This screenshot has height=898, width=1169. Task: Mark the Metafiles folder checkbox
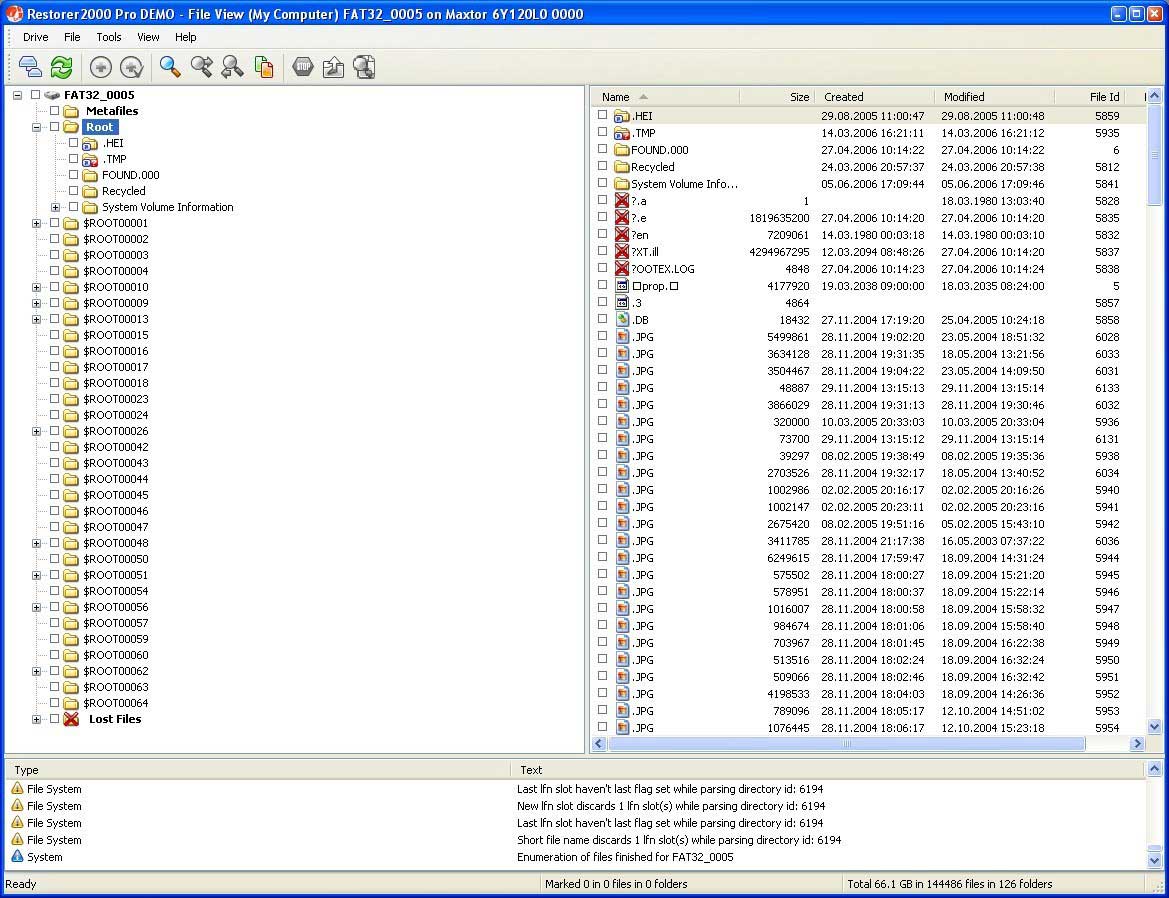click(x=54, y=110)
